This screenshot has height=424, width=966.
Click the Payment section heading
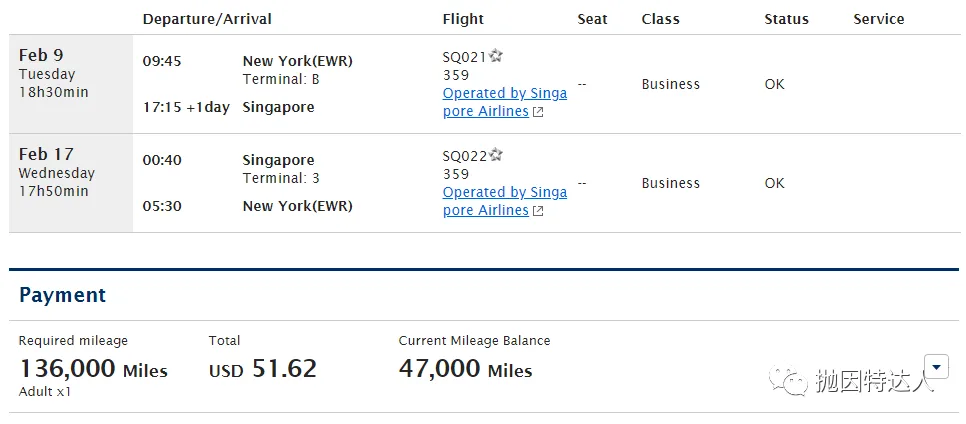coord(62,295)
